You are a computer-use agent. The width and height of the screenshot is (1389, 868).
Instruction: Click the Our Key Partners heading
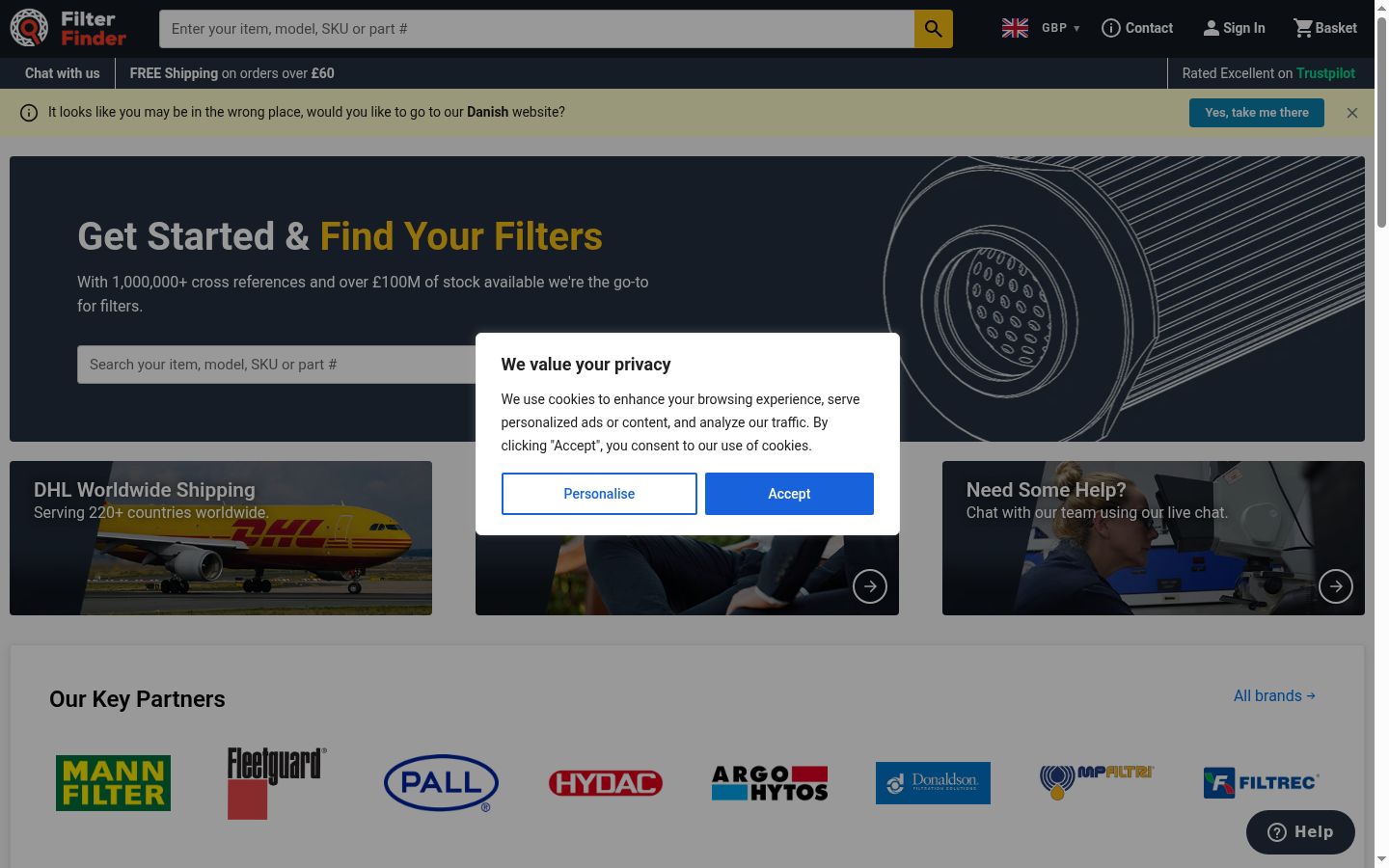coord(137,699)
